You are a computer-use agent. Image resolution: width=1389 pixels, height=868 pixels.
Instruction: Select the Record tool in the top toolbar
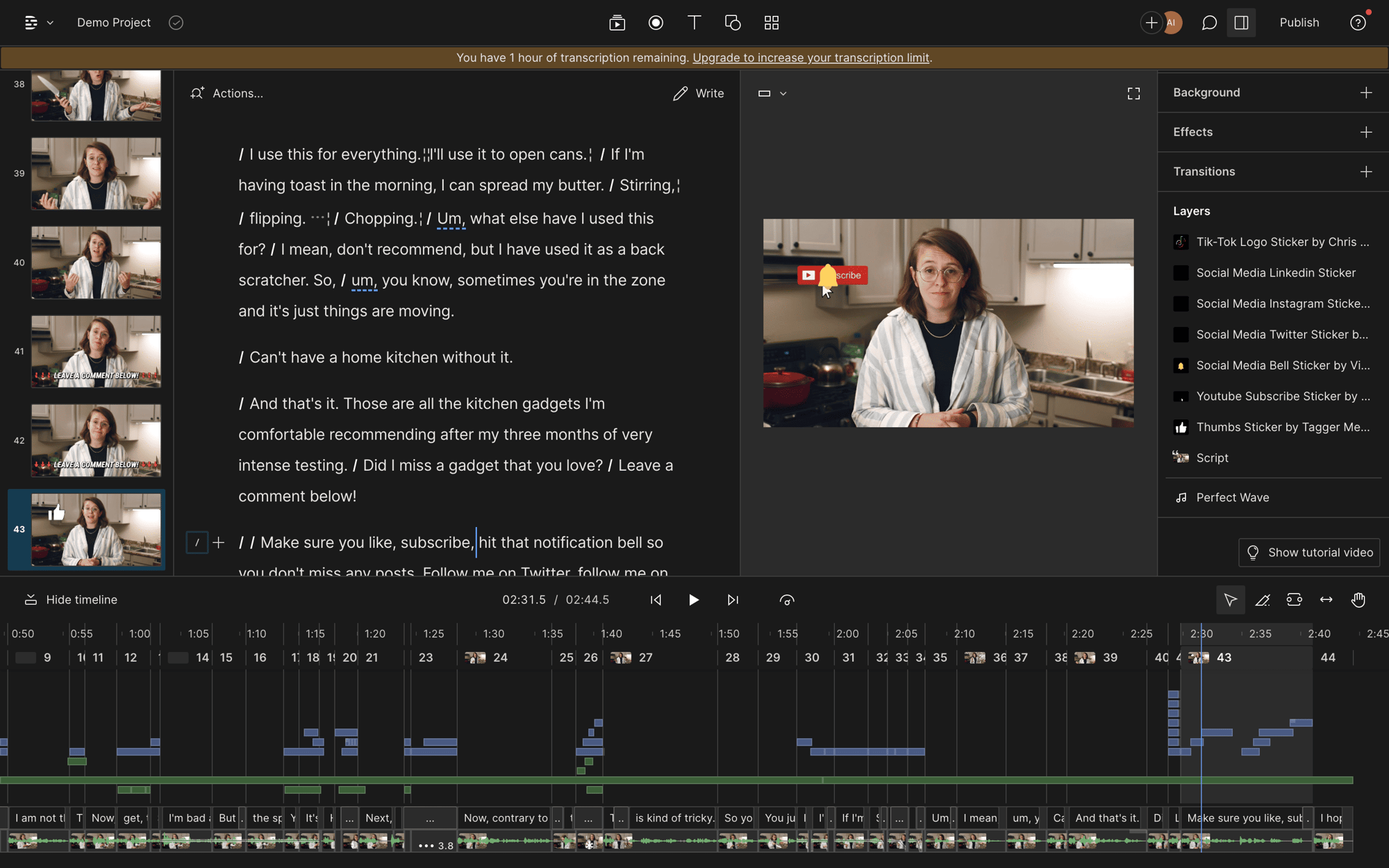[x=656, y=22]
